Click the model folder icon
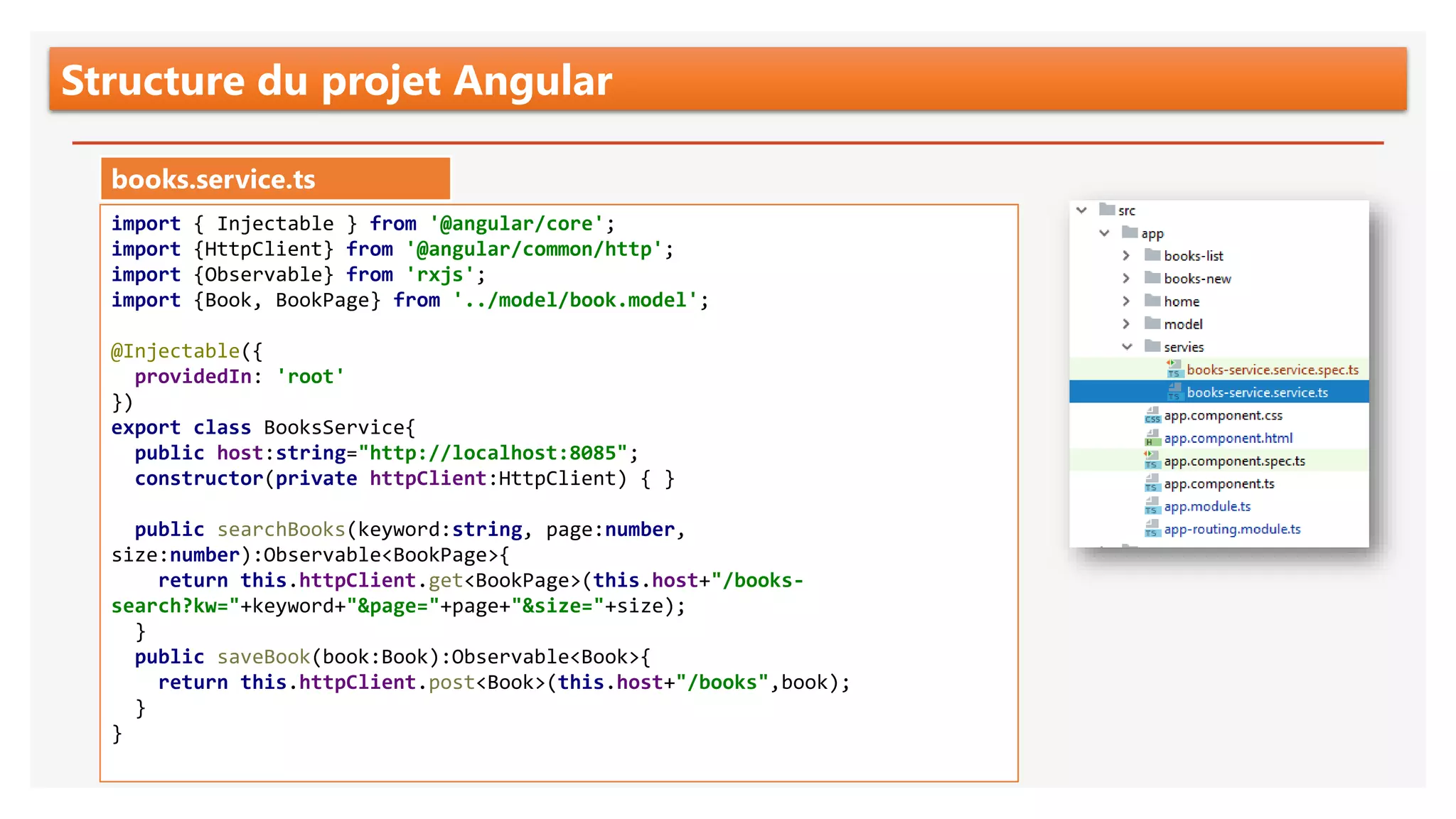This screenshot has height=819, width=1456. (x=1152, y=323)
